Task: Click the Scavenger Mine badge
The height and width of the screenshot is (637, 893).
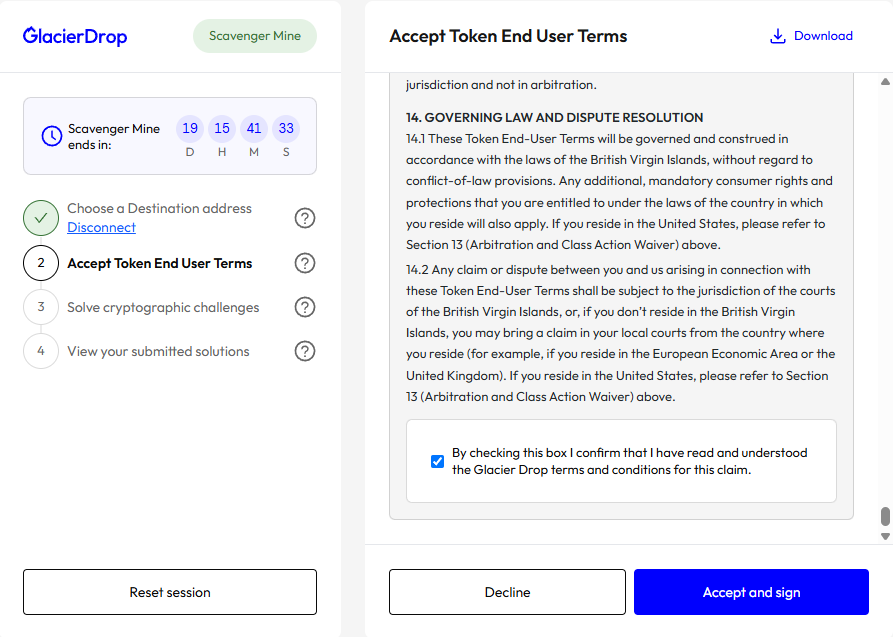Action: [254, 37]
